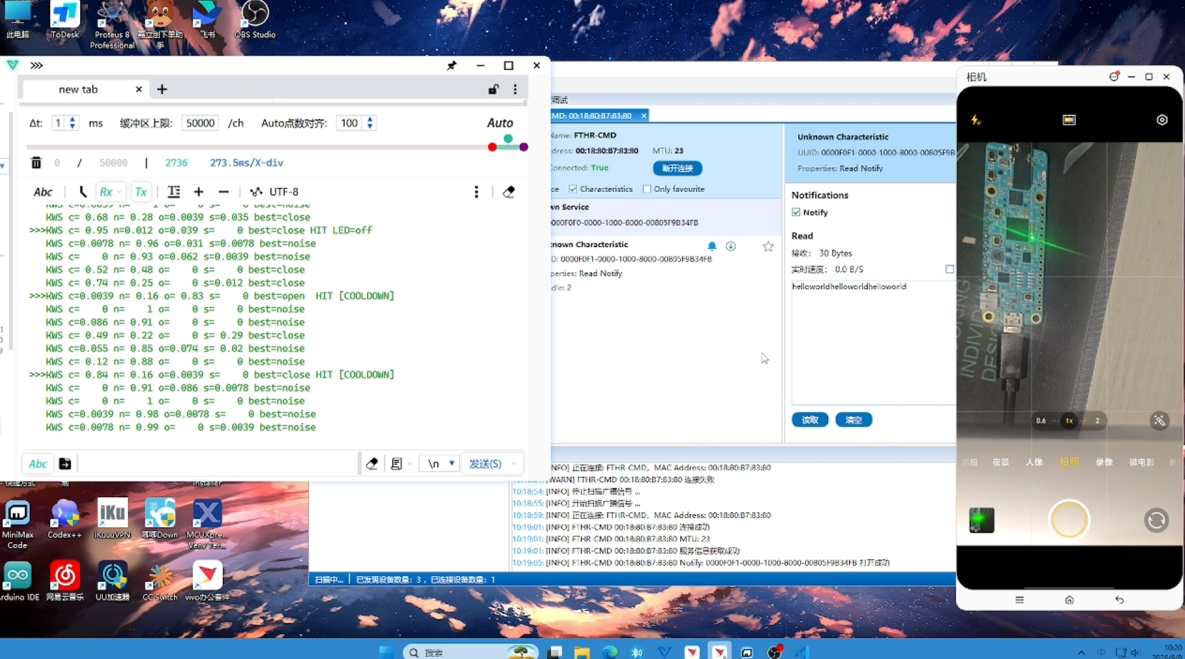Image resolution: width=1185 pixels, height=659 pixels.
Task: Click the waveform icon beside UTF-8
Action: tap(256, 192)
